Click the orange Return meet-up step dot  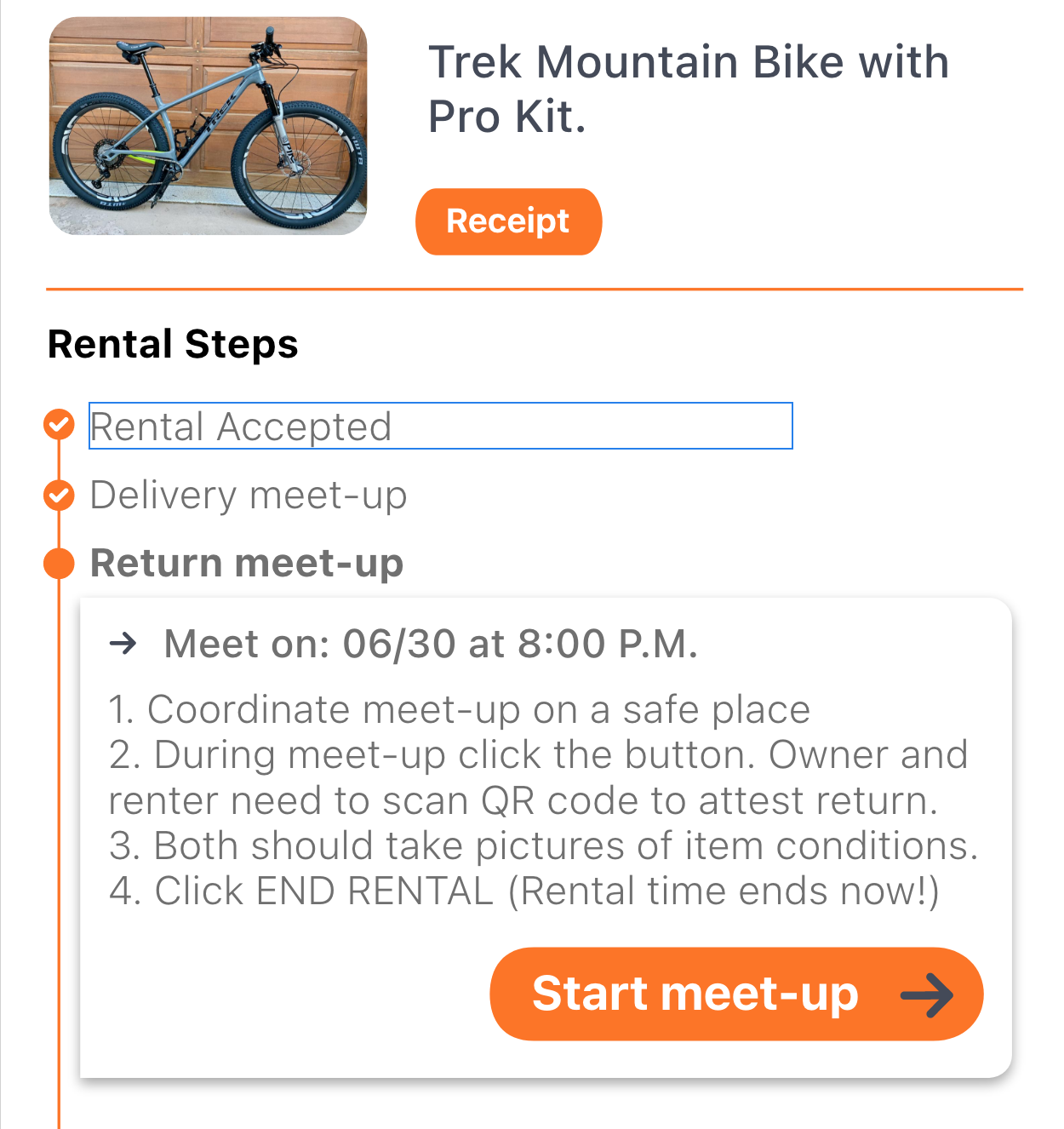59,564
